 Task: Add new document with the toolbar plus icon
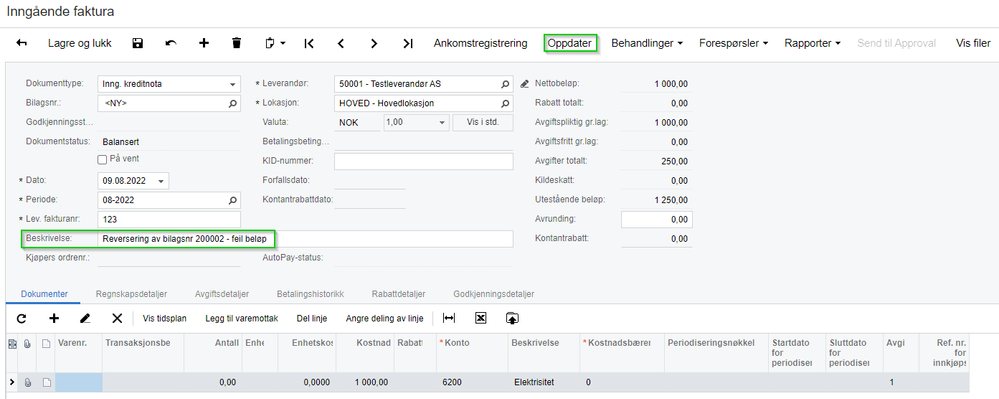pyautogui.click(x=204, y=43)
